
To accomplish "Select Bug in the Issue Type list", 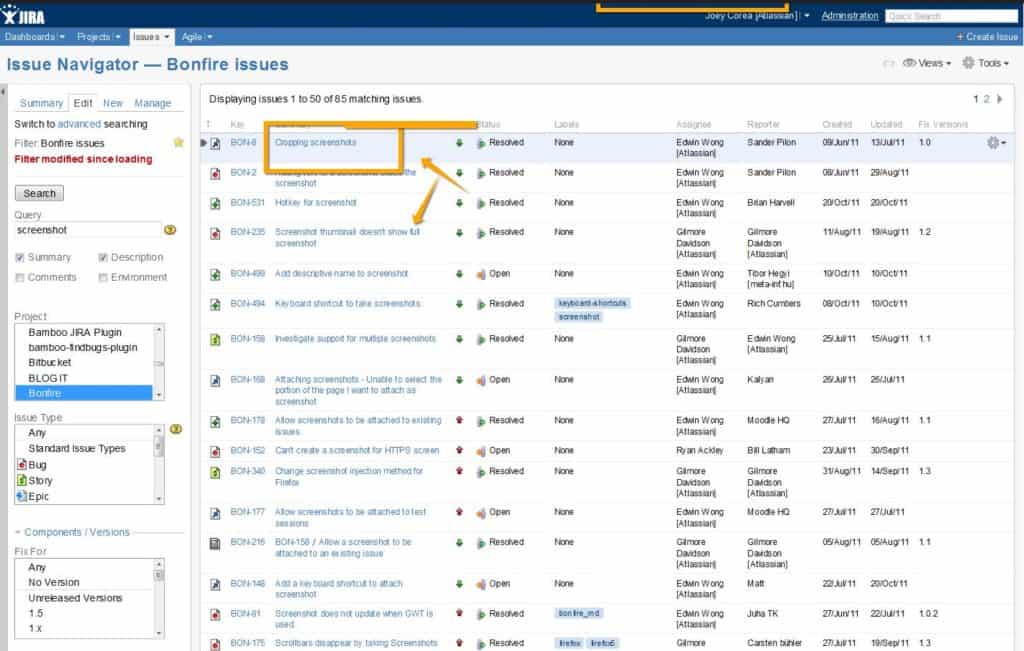I will (84, 465).
